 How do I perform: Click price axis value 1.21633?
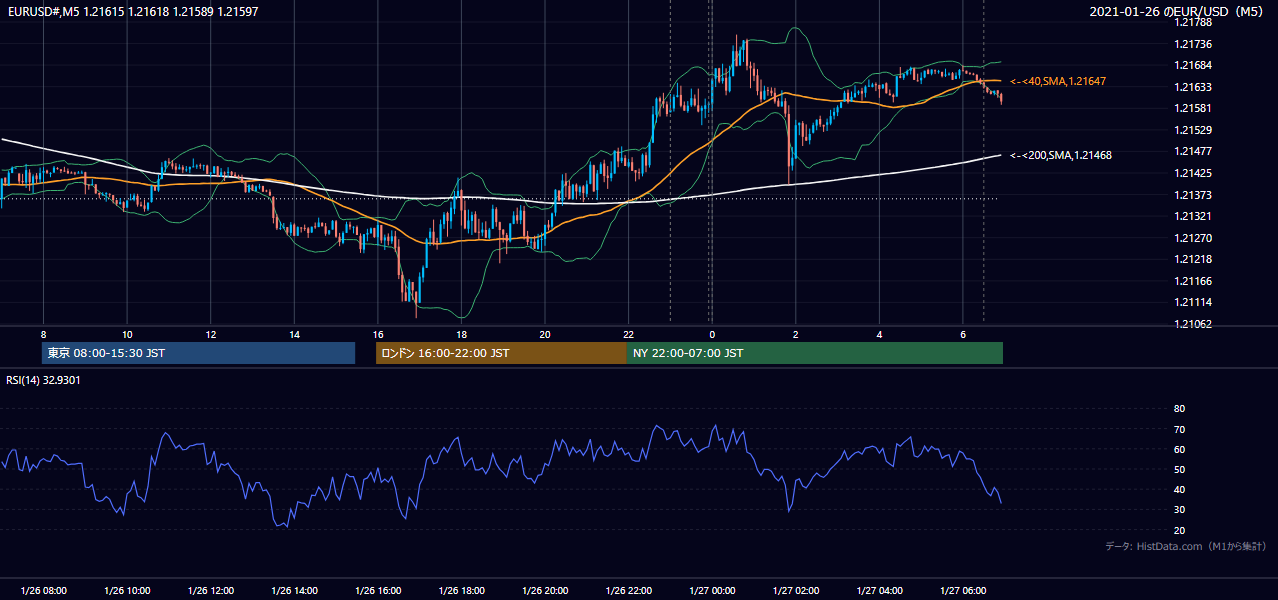point(1194,87)
